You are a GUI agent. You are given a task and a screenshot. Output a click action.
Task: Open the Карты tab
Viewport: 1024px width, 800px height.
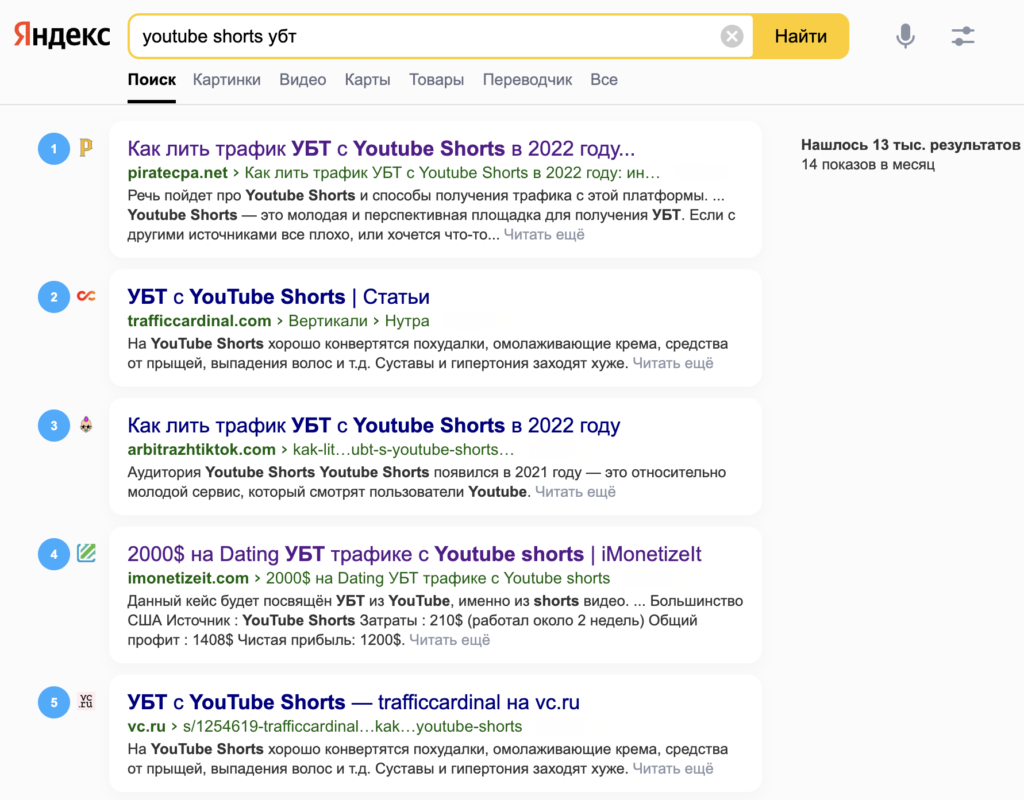click(x=368, y=80)
